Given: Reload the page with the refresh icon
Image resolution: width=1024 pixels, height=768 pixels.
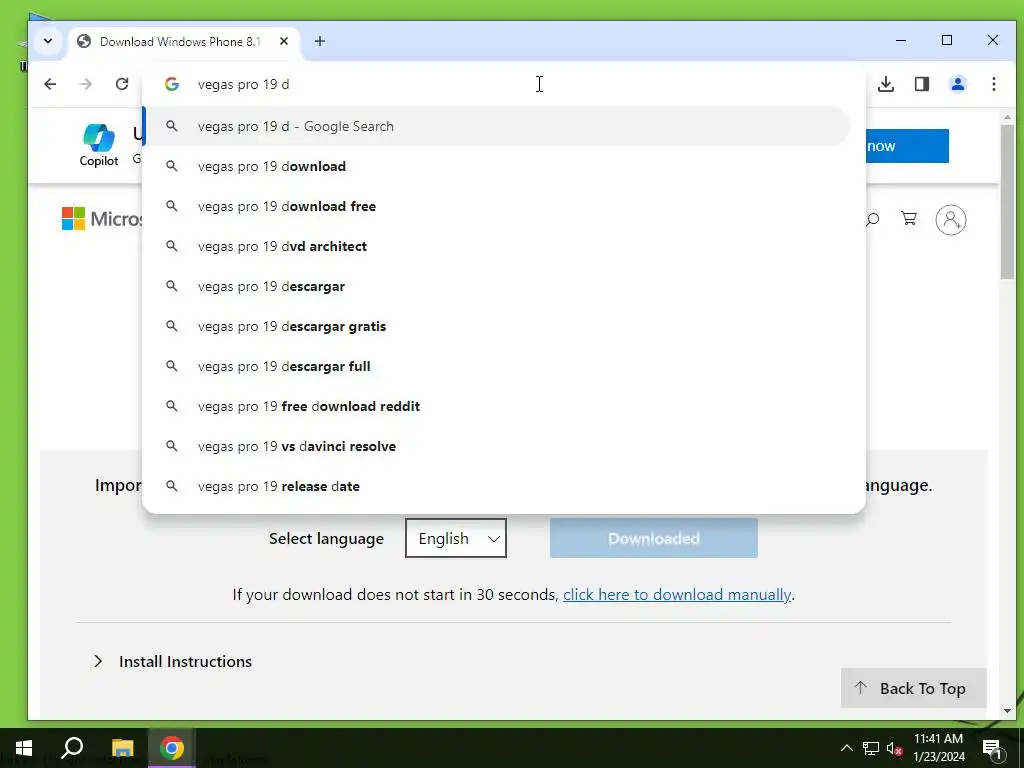Looking at the screenshot, I should tap(121, 84).
